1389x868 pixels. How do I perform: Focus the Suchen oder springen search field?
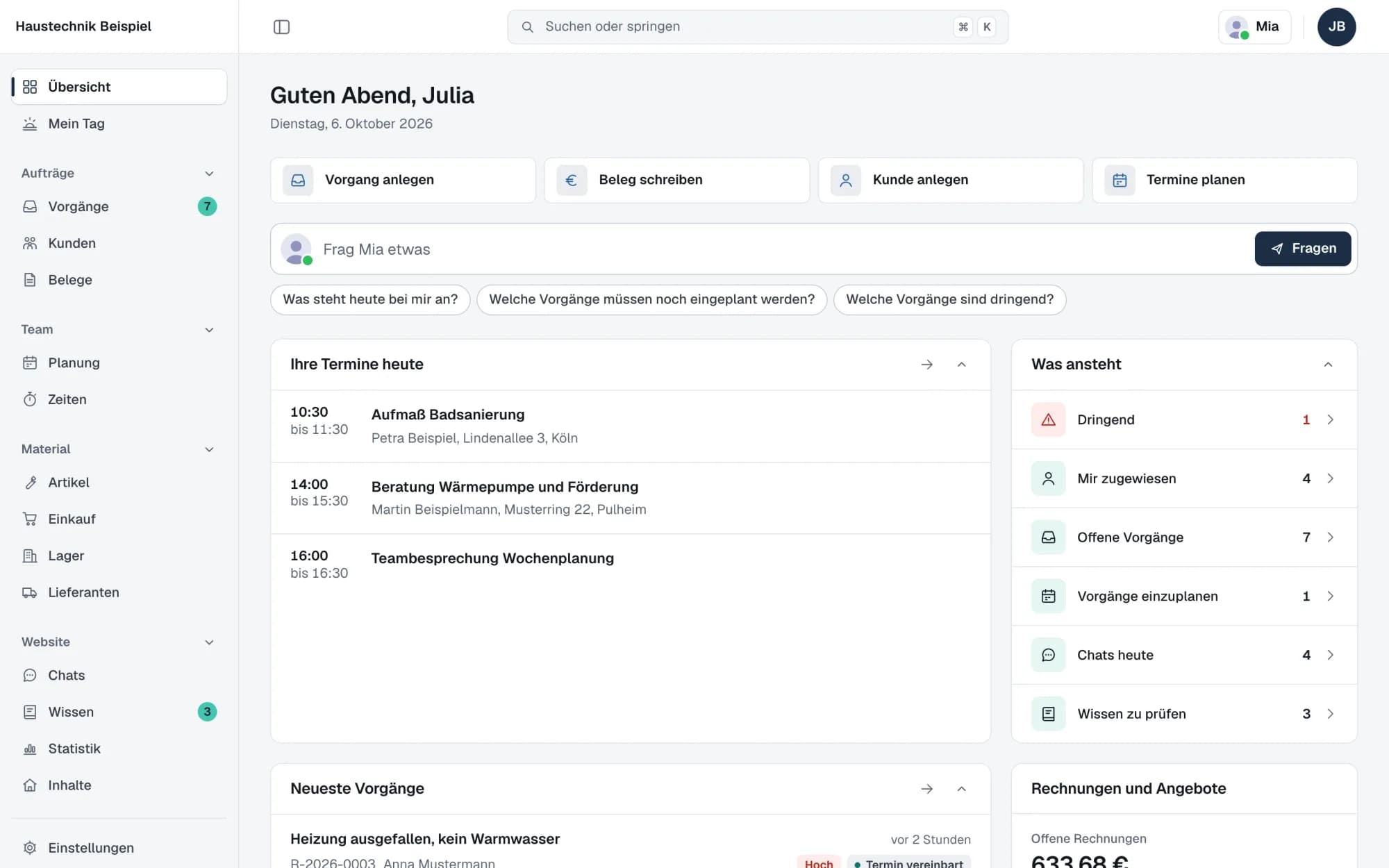[x=758, y=26]
